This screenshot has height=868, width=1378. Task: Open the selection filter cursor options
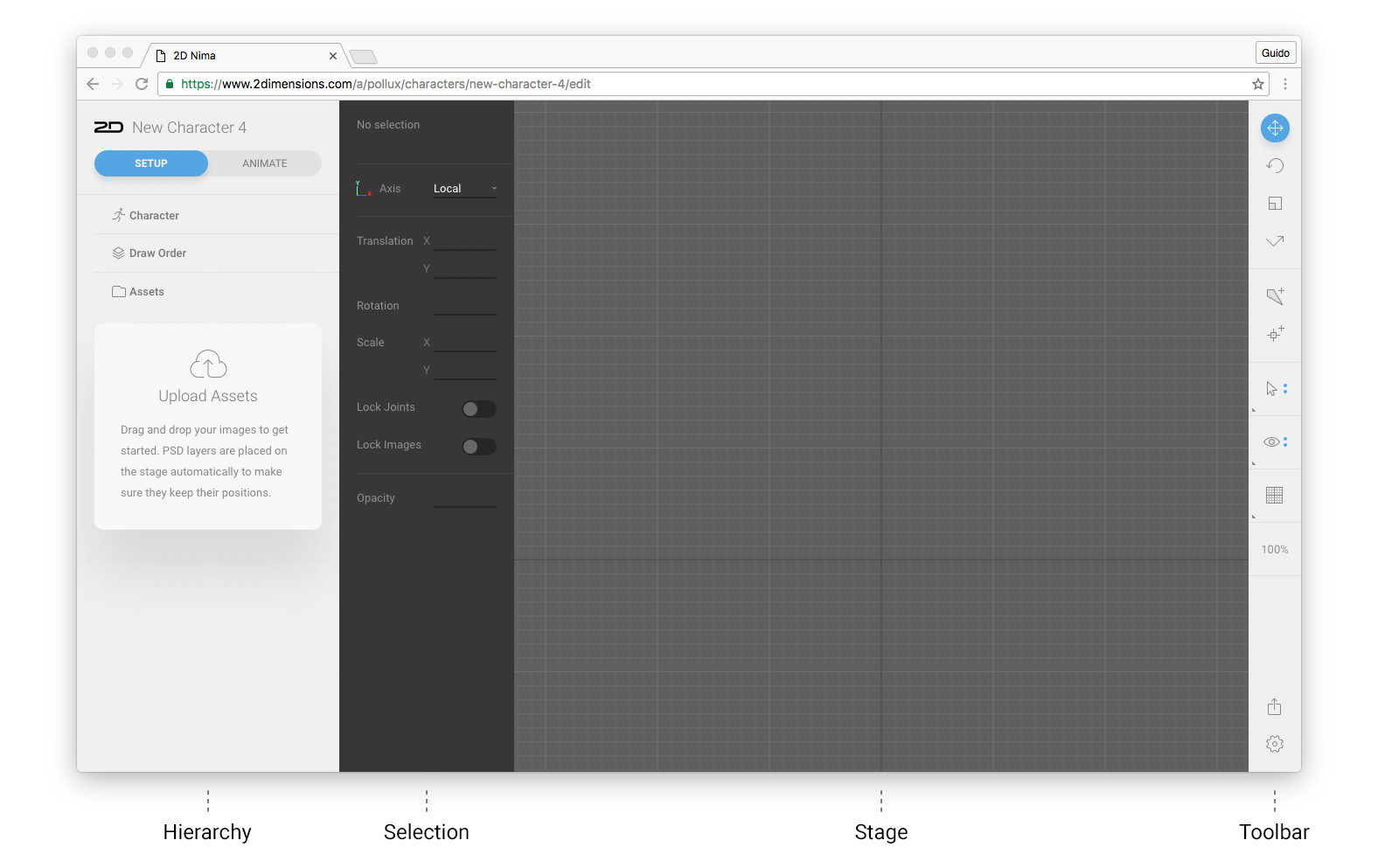pos(1276,389)
